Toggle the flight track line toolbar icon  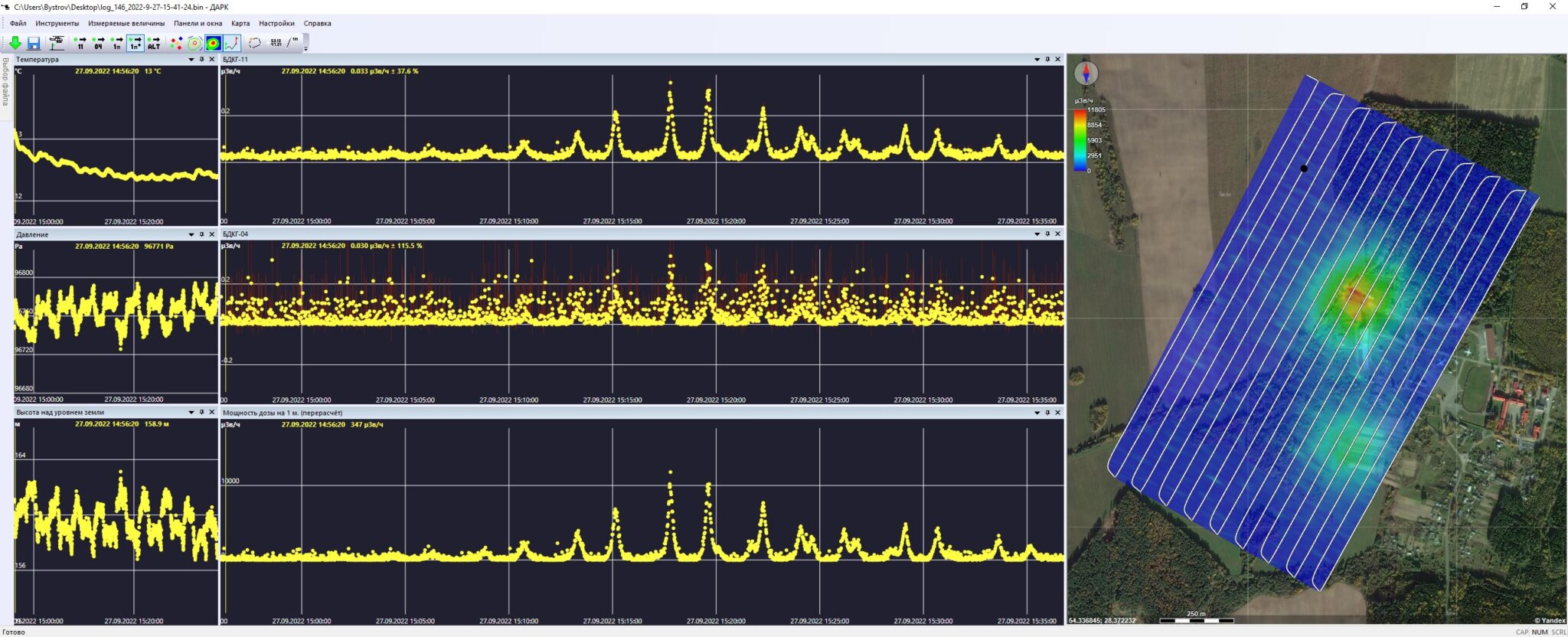tap(232, 43)
